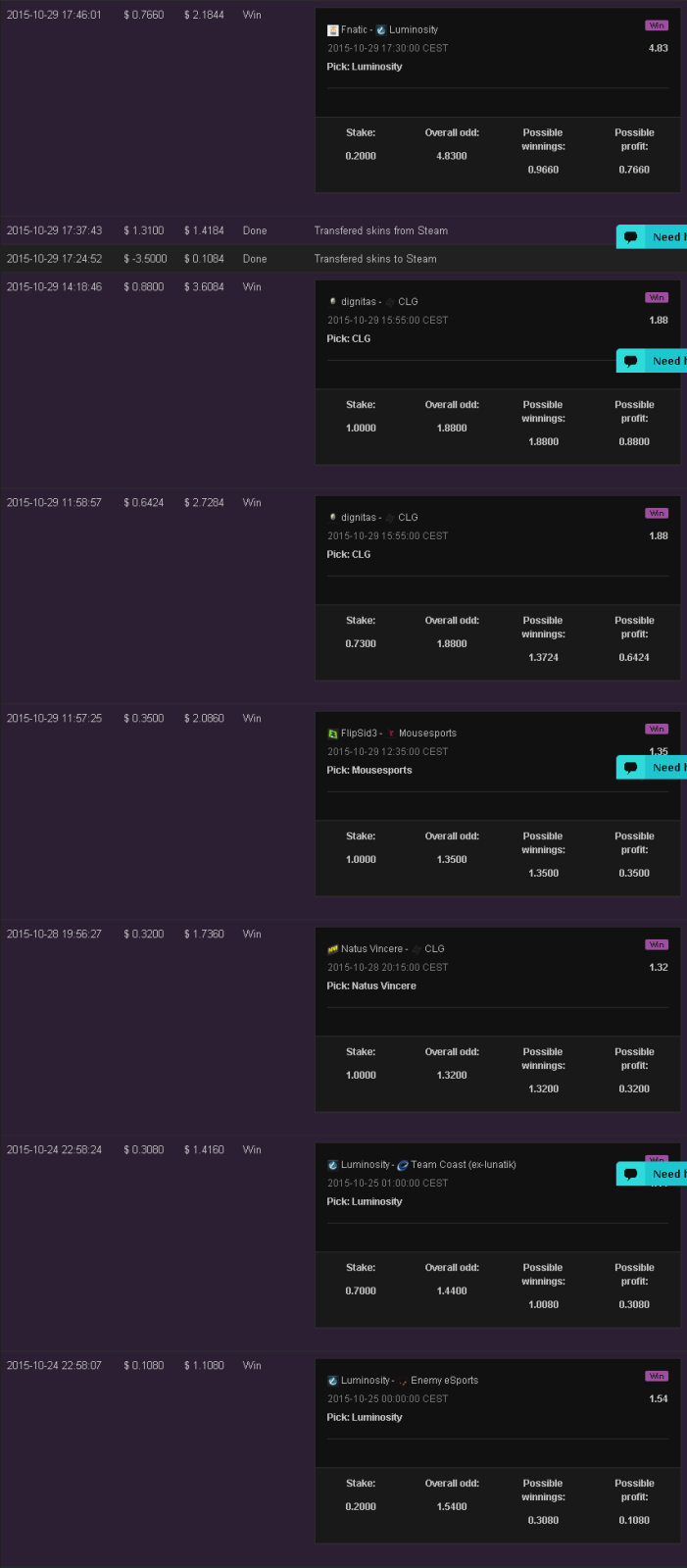Click CLG logo in card with profit 0.8800

click(390, 302)
